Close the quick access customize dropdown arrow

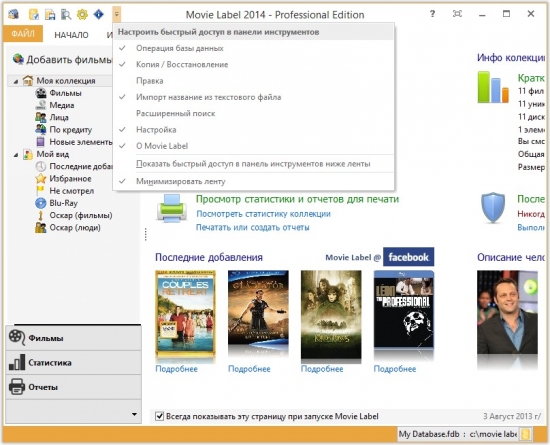[x=117, y=14]
